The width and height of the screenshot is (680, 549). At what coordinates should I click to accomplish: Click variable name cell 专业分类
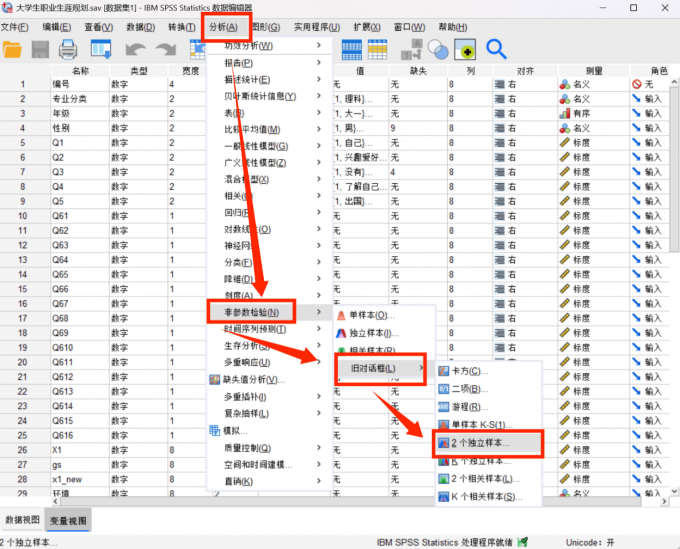tap(80, 99)
